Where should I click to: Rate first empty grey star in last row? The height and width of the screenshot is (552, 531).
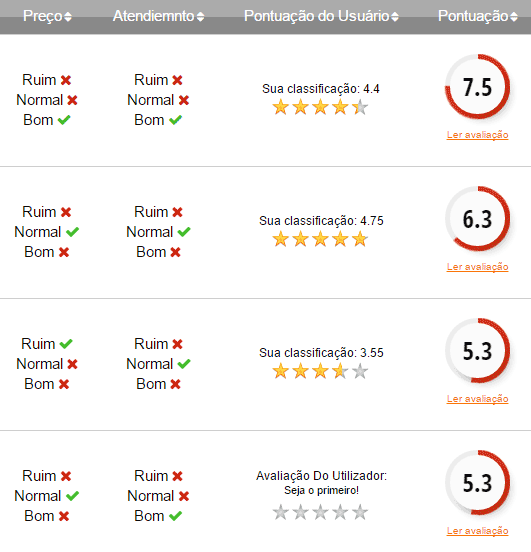click(x=281, y=512)
